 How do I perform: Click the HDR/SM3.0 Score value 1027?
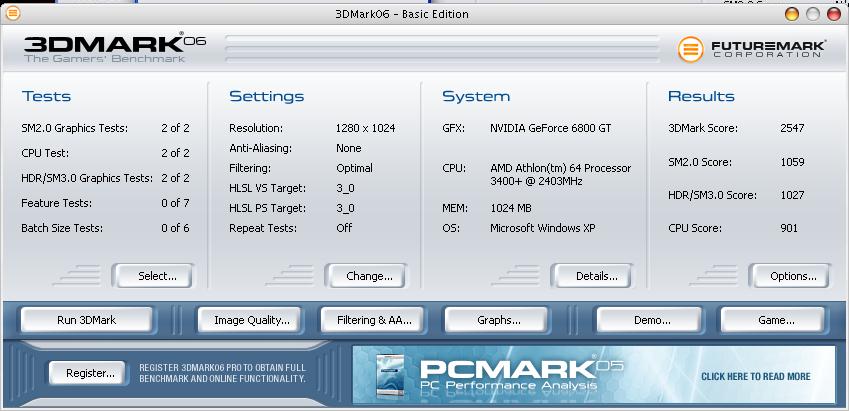click(792, 195)
